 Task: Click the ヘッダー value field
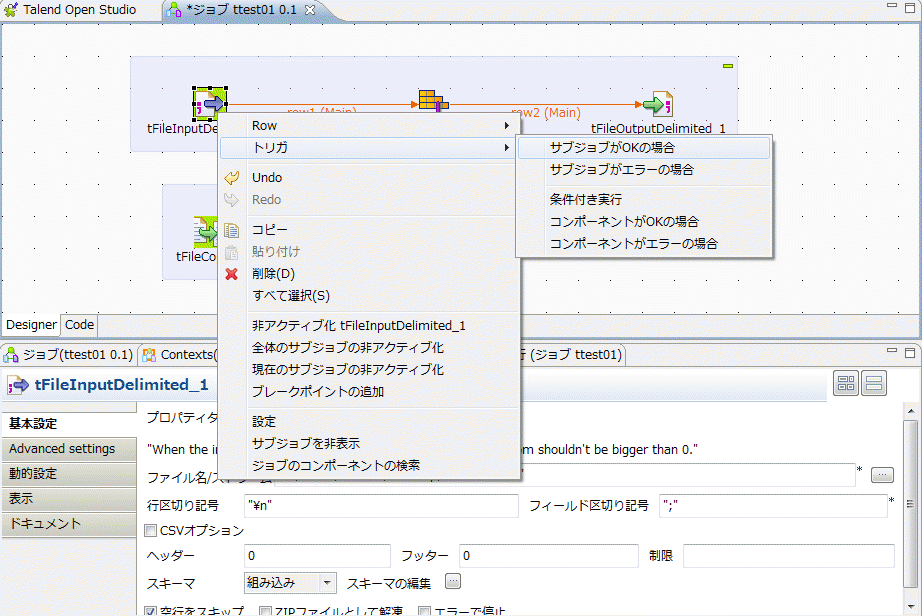click(317, 556)
